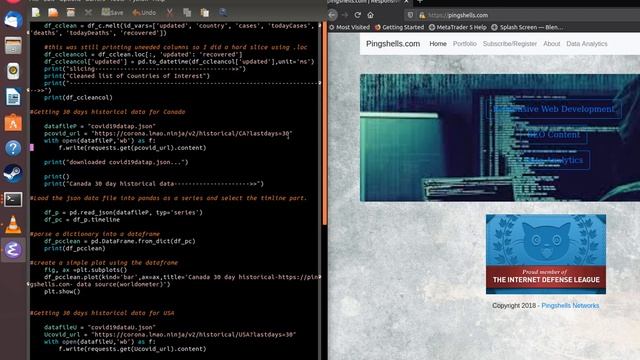Click the tracking protection shield icon
This screenshot has width=640, height=360.
pos(410,15)
